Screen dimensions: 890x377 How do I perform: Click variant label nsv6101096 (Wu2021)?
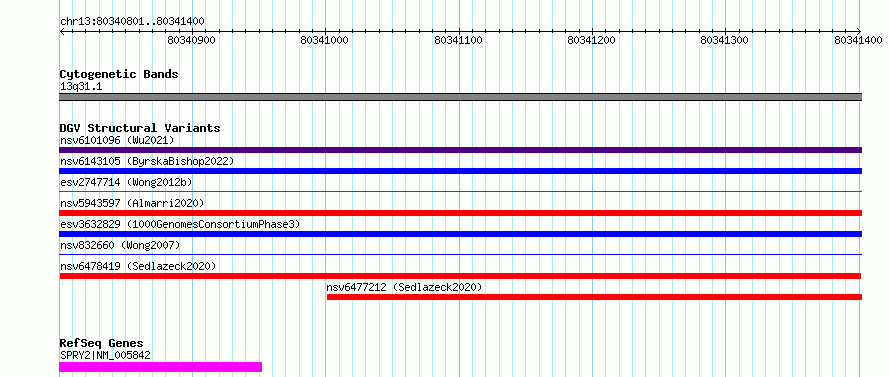(117, 140)
